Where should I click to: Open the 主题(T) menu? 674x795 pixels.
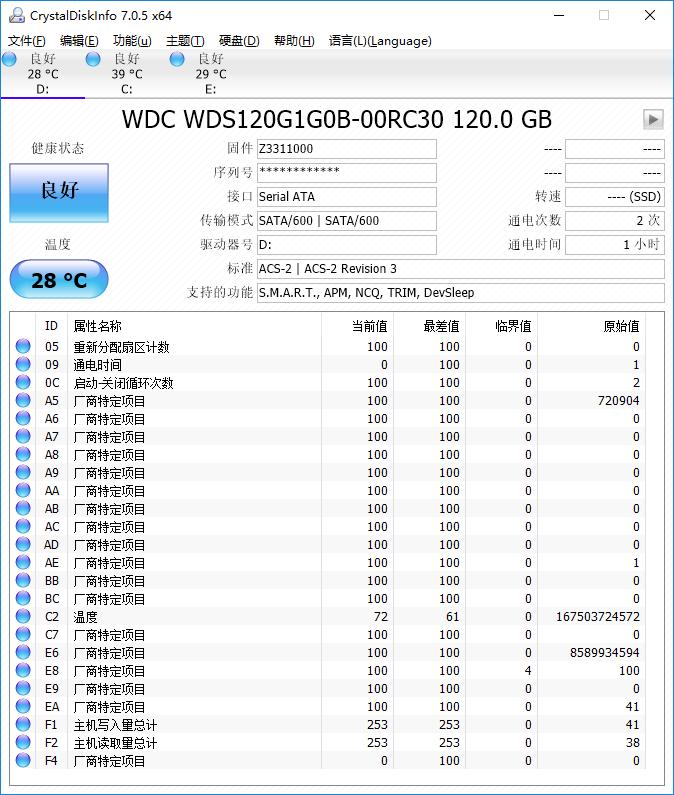coord(185,41)
